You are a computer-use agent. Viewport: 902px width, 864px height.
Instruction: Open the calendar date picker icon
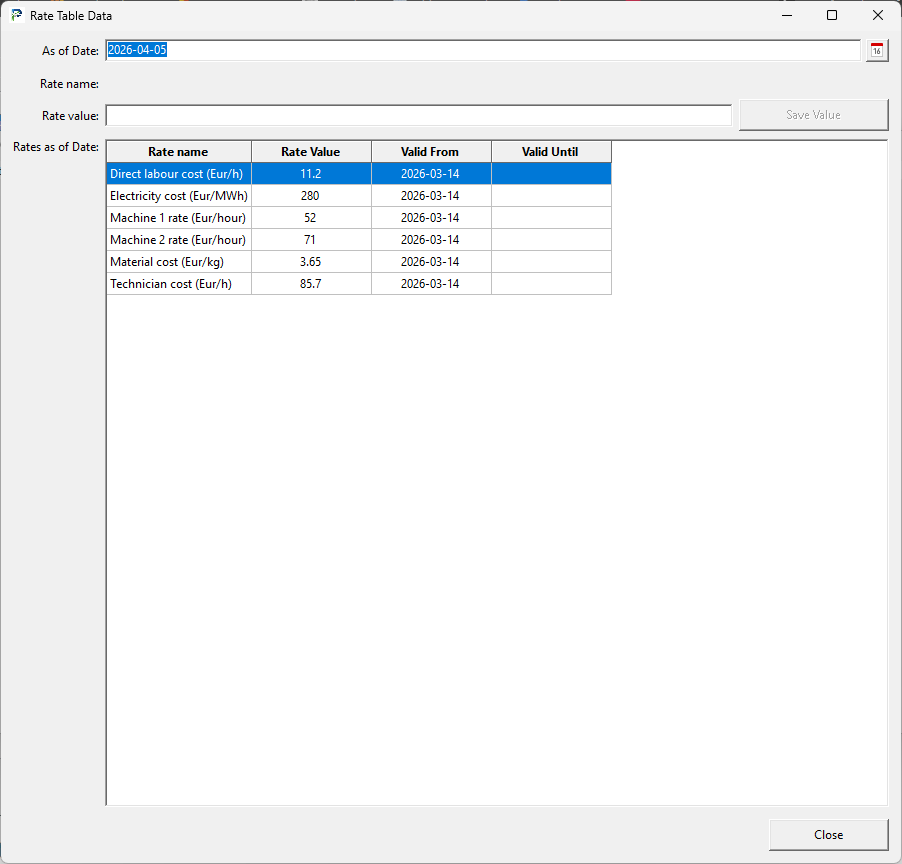coord(877,51)
